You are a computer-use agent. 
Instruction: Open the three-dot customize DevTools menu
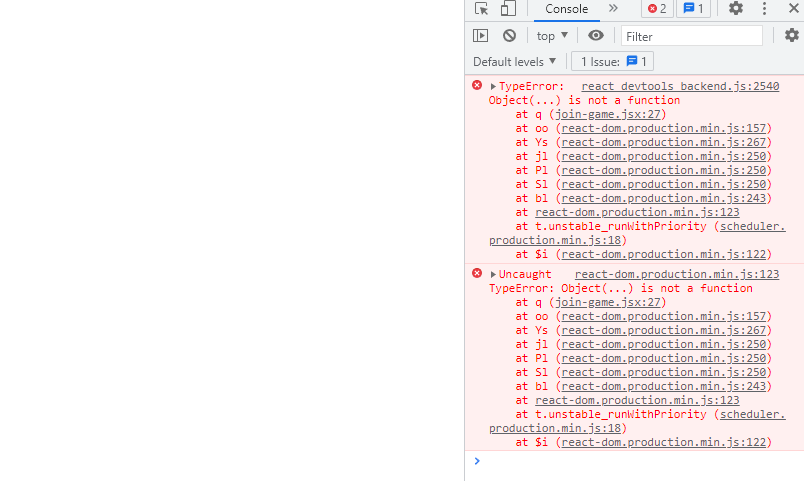coord(765,8)
